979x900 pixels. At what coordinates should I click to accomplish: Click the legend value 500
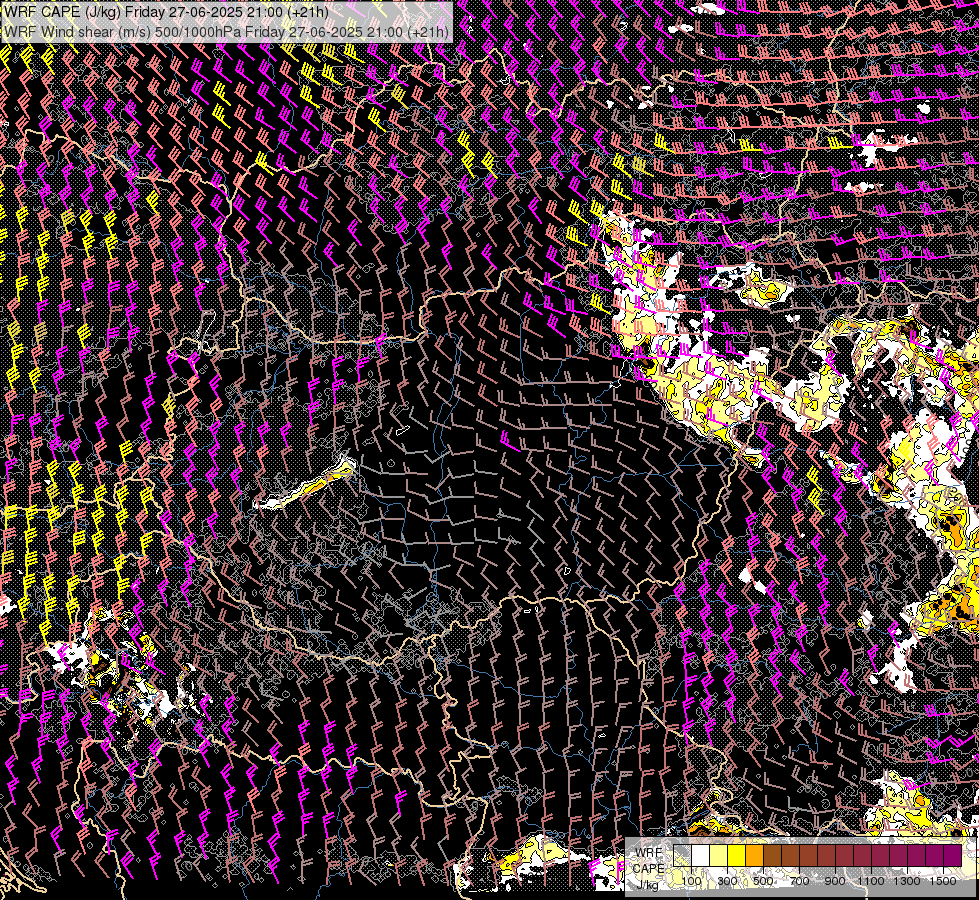(763, 881)
